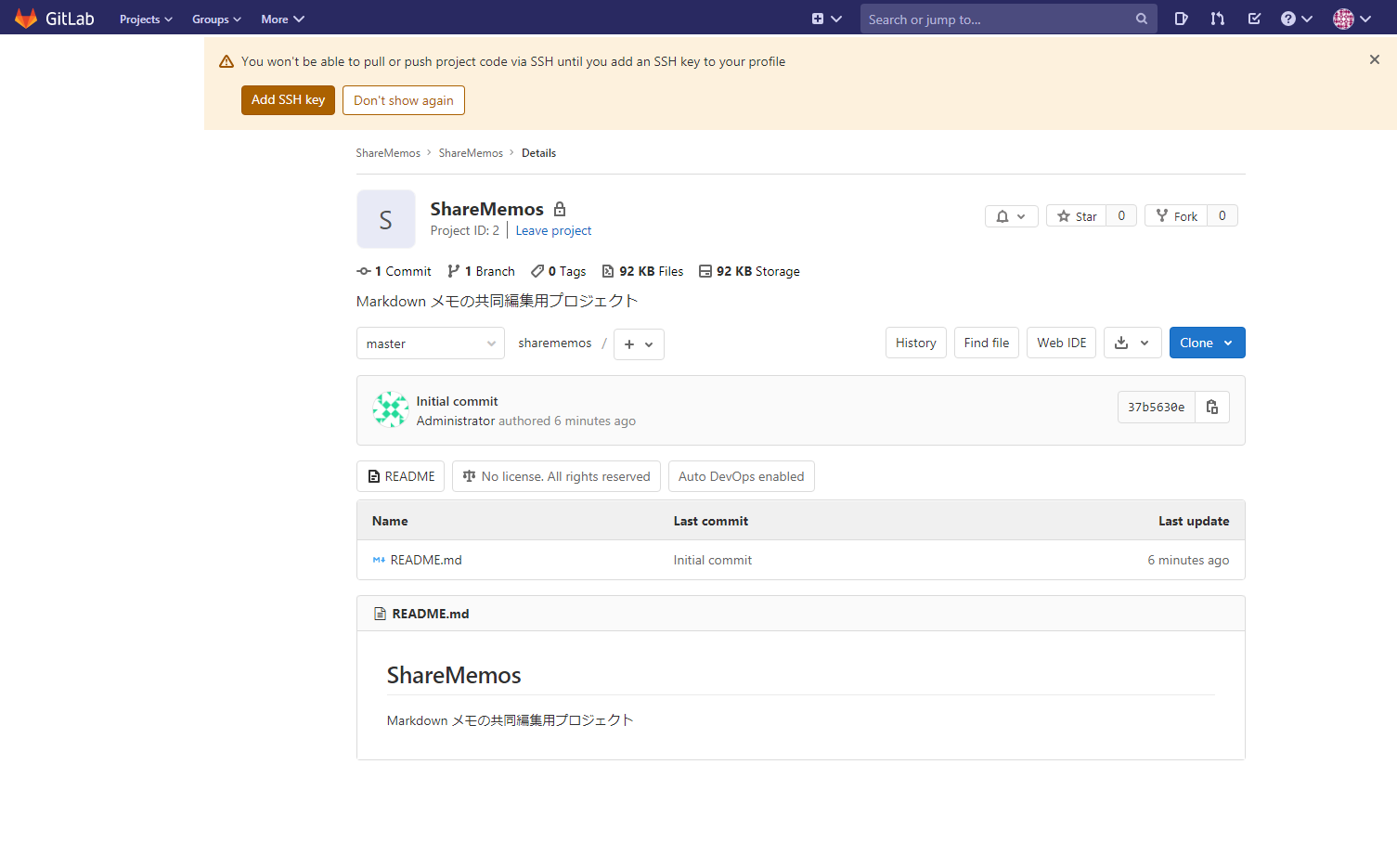
Task: Open the Issues icon in navbar
Action: (1181, 19)
